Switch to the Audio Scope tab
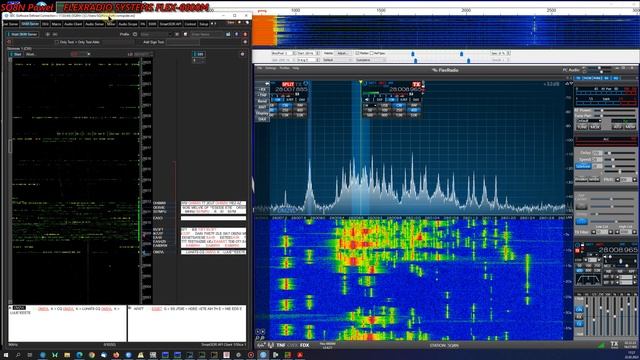Screen dimensions: 640x360 tap(128, 24)
